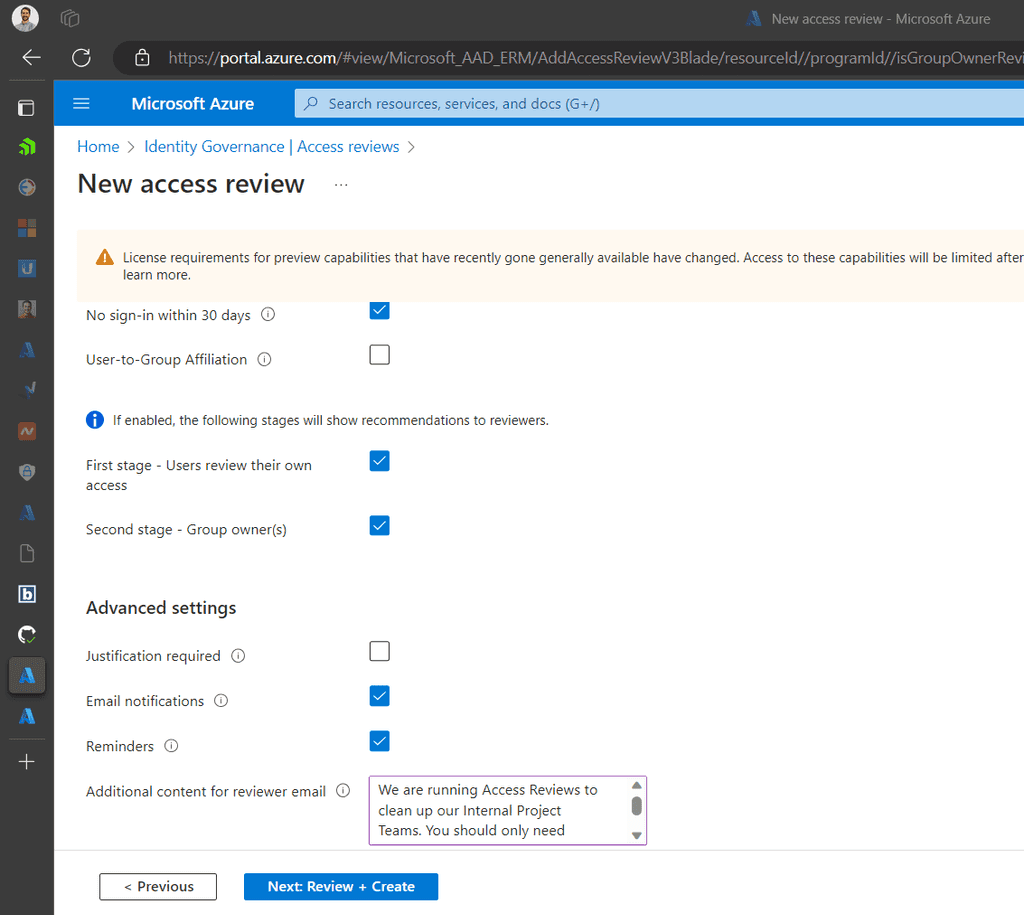Enable the Justification required checkbox
The height and width of the screenshot is (915, 1024).
379,651
